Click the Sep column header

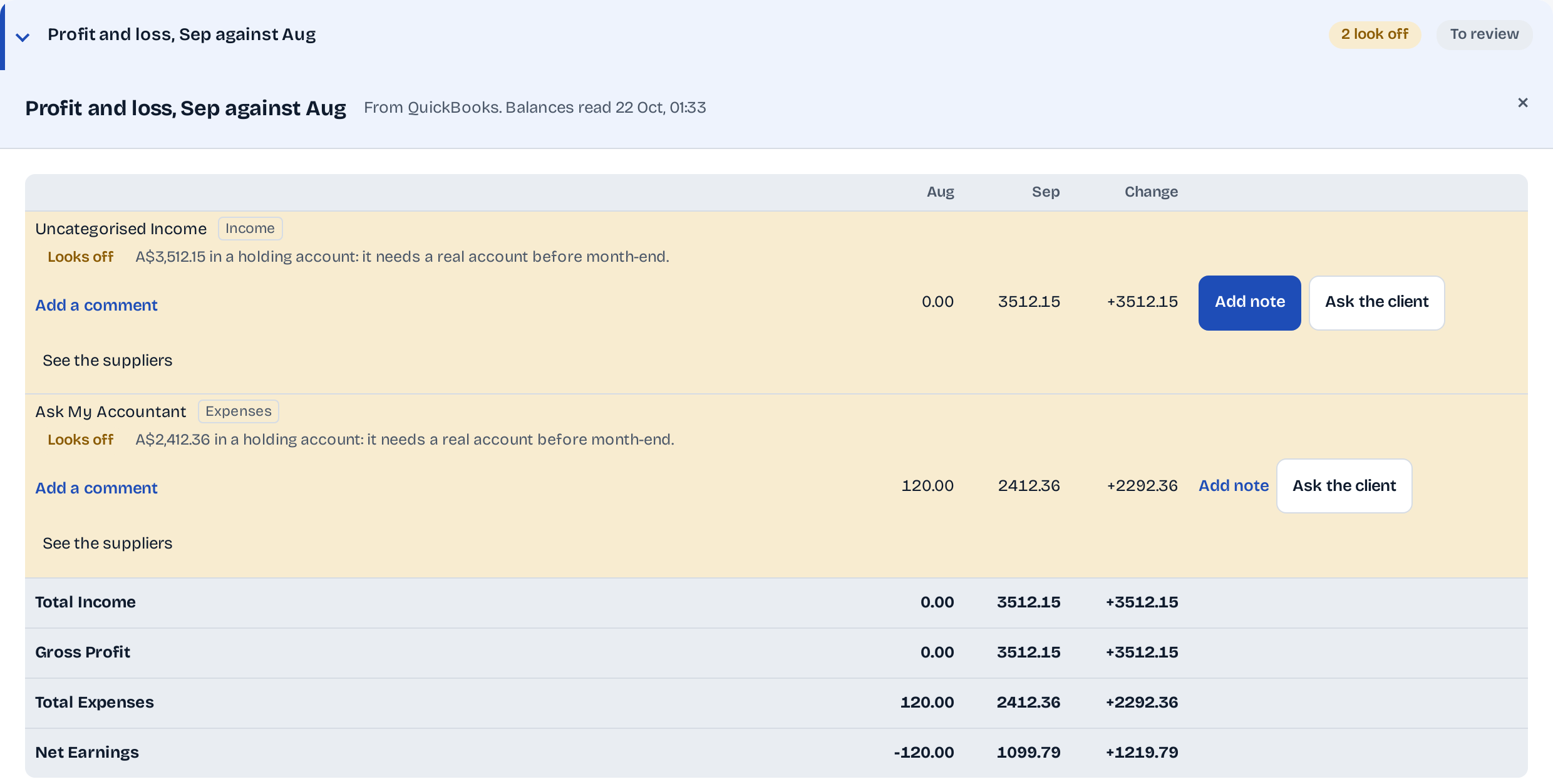(1046, 192)
